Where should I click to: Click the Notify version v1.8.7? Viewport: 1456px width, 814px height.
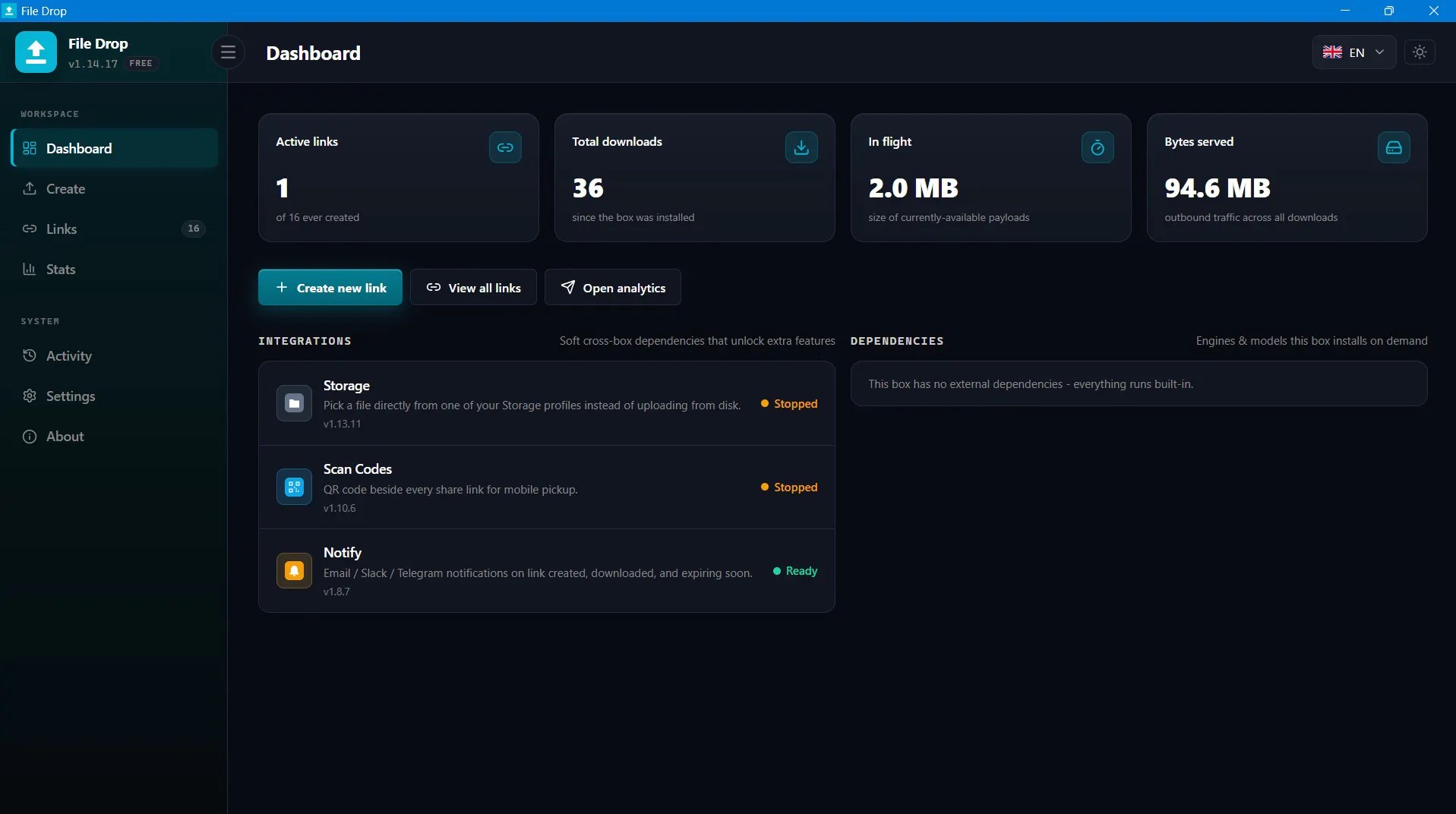(x=336, y=592)
